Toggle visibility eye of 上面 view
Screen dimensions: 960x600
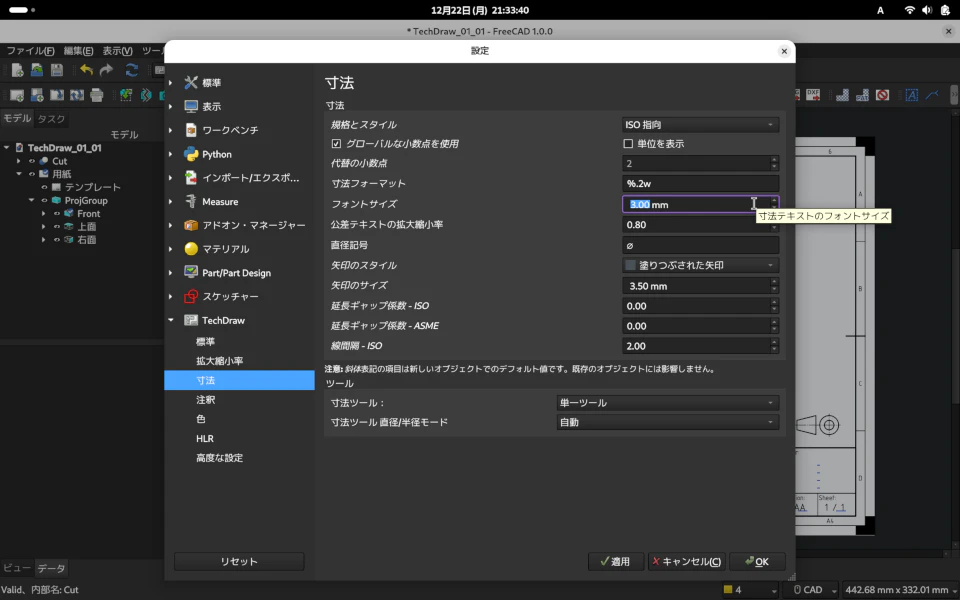tap(56, 227)
